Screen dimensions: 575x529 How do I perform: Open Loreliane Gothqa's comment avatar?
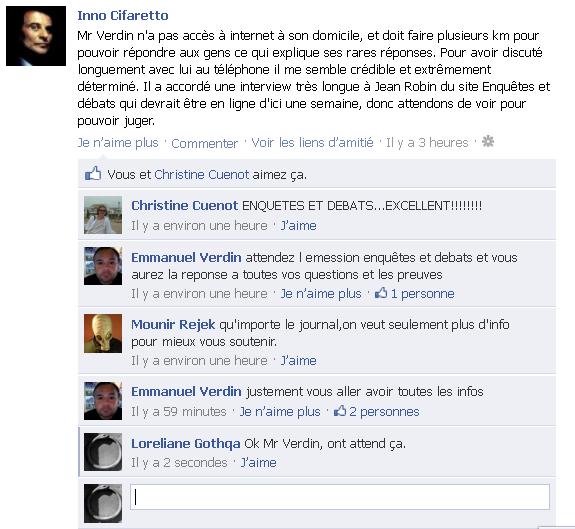103,452
